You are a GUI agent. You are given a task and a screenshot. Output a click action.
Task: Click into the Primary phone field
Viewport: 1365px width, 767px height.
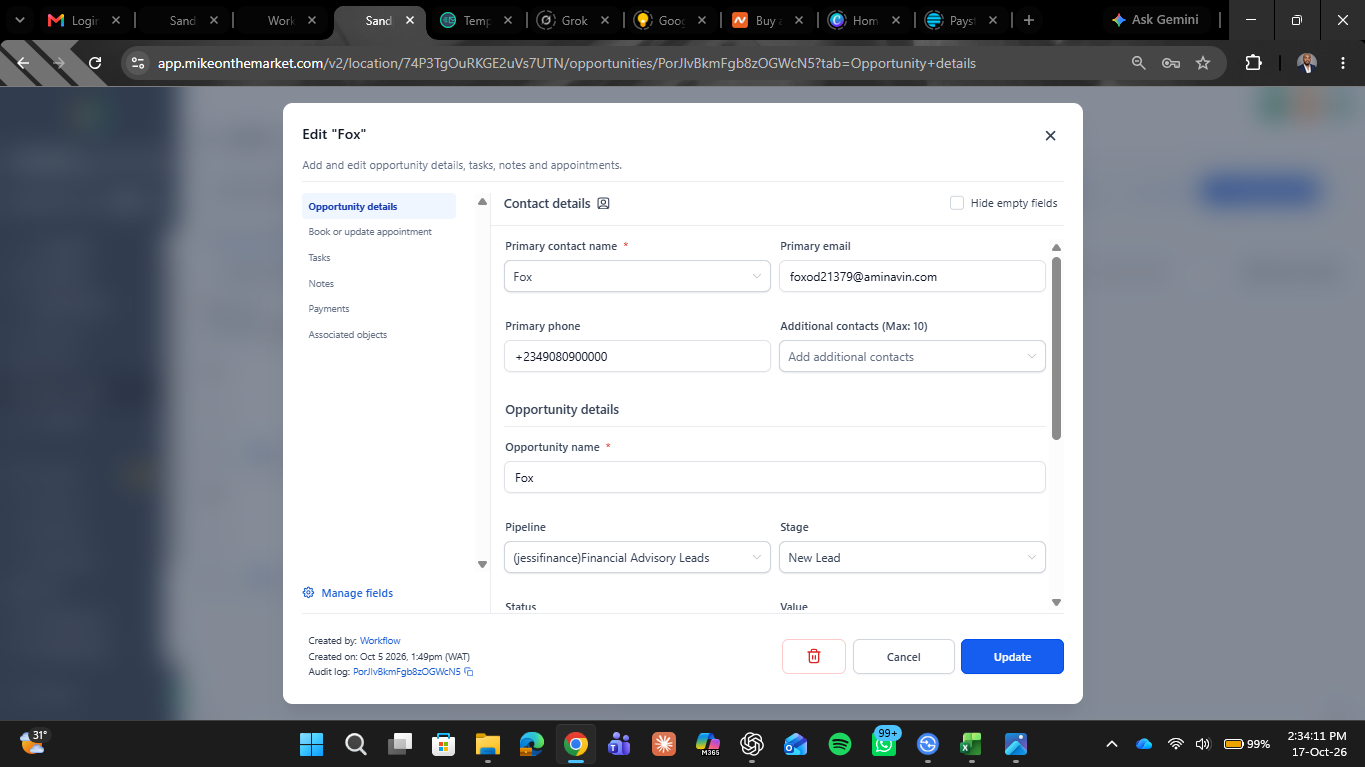click(637, 357)
